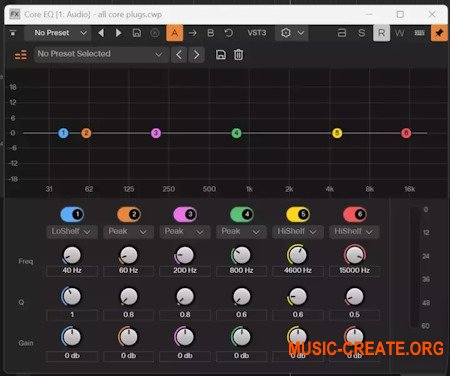Click band 3 gain value field 0 db

click(x=185, y=356)
